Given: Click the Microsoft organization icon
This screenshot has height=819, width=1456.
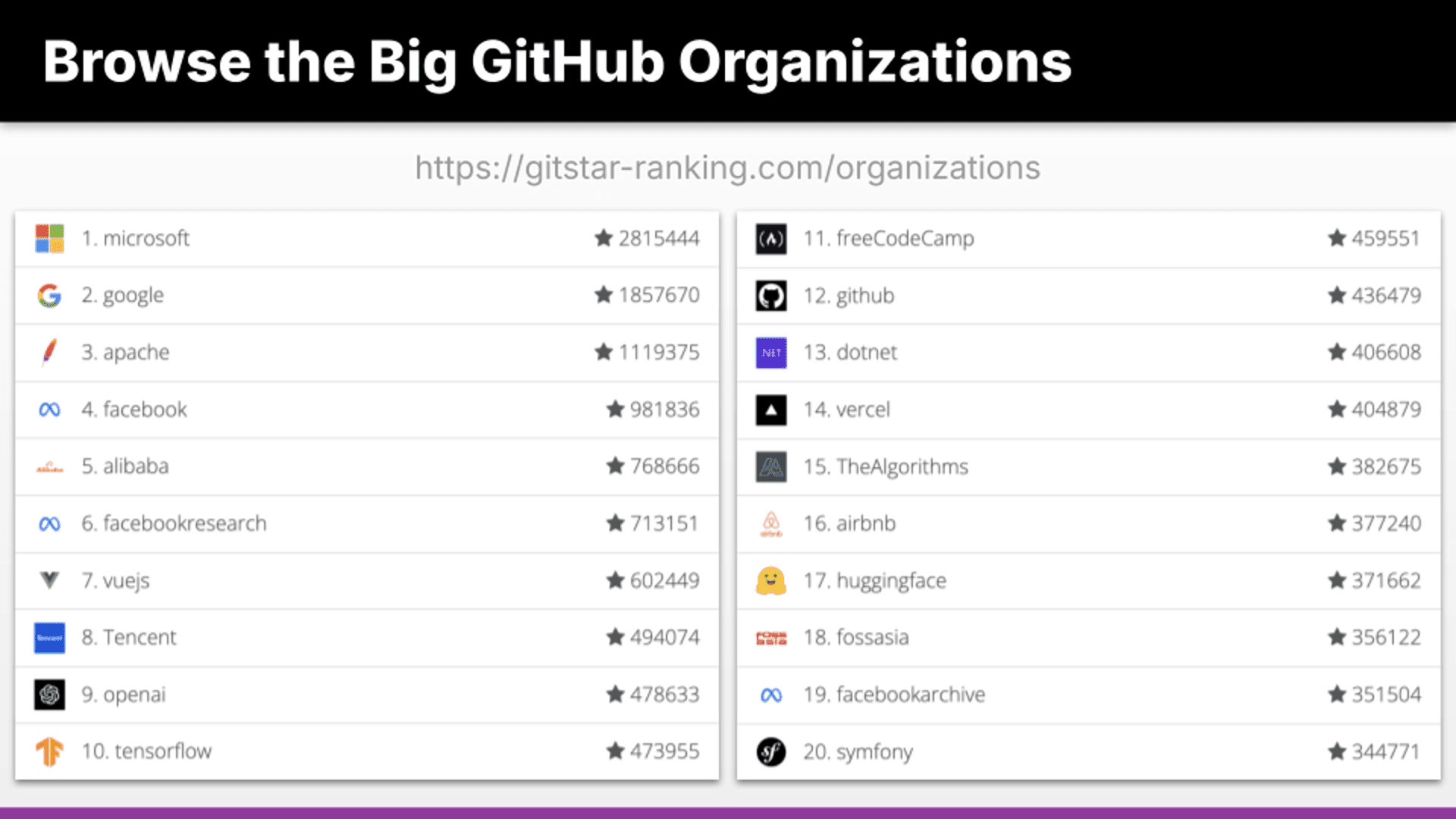Looking at the screenshot, I should (50, 238).
